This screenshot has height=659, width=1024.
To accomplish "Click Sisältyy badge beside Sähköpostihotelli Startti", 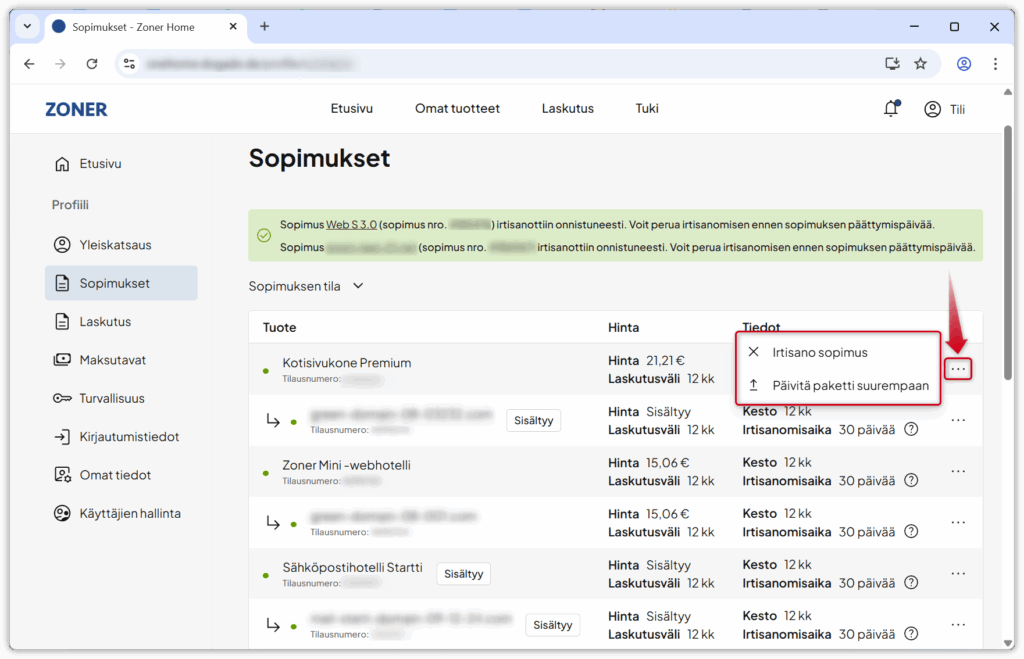I will pyautogui.click(x=463, y=574).
